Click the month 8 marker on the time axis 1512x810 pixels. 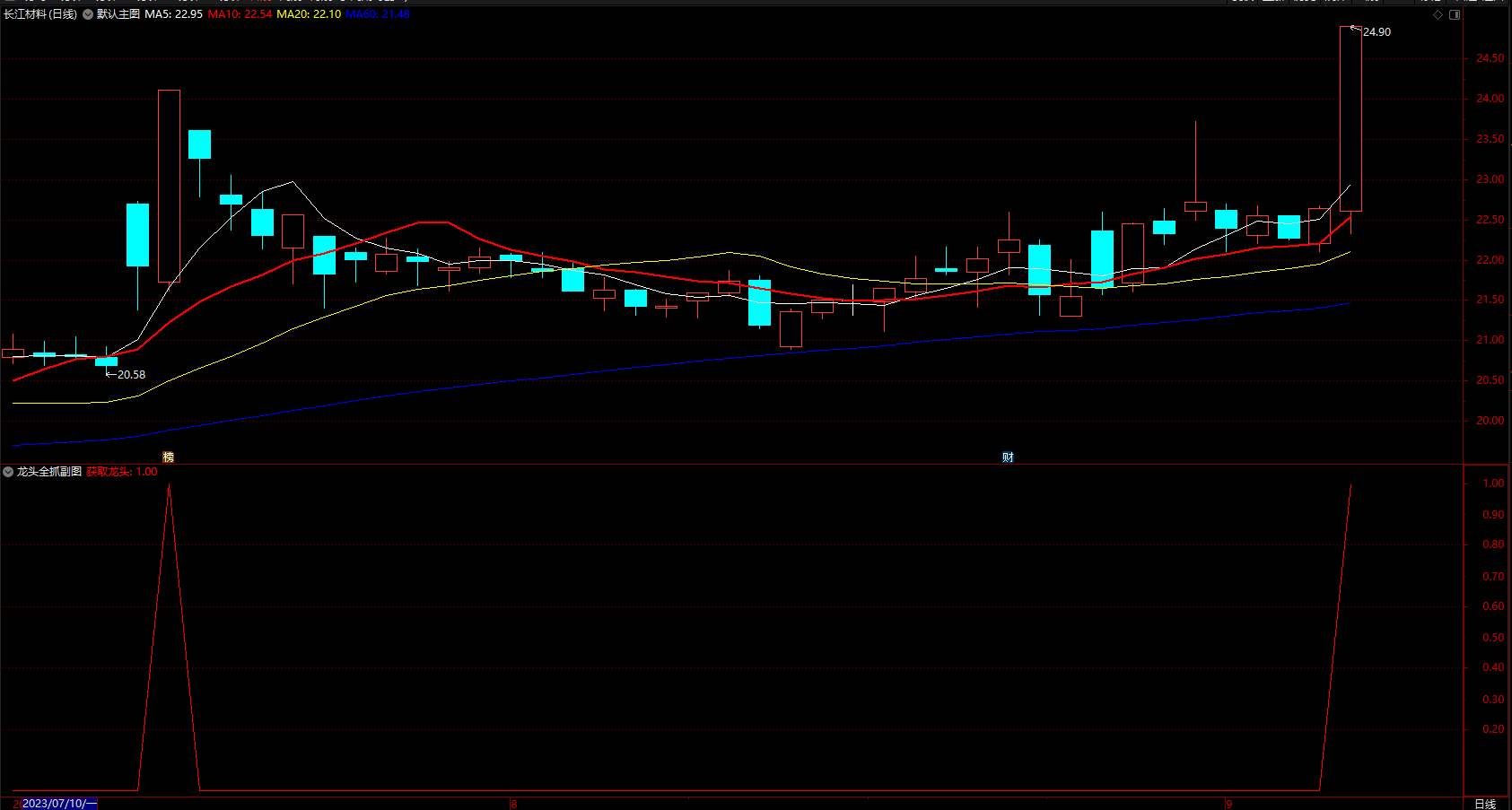coord(513,804)
